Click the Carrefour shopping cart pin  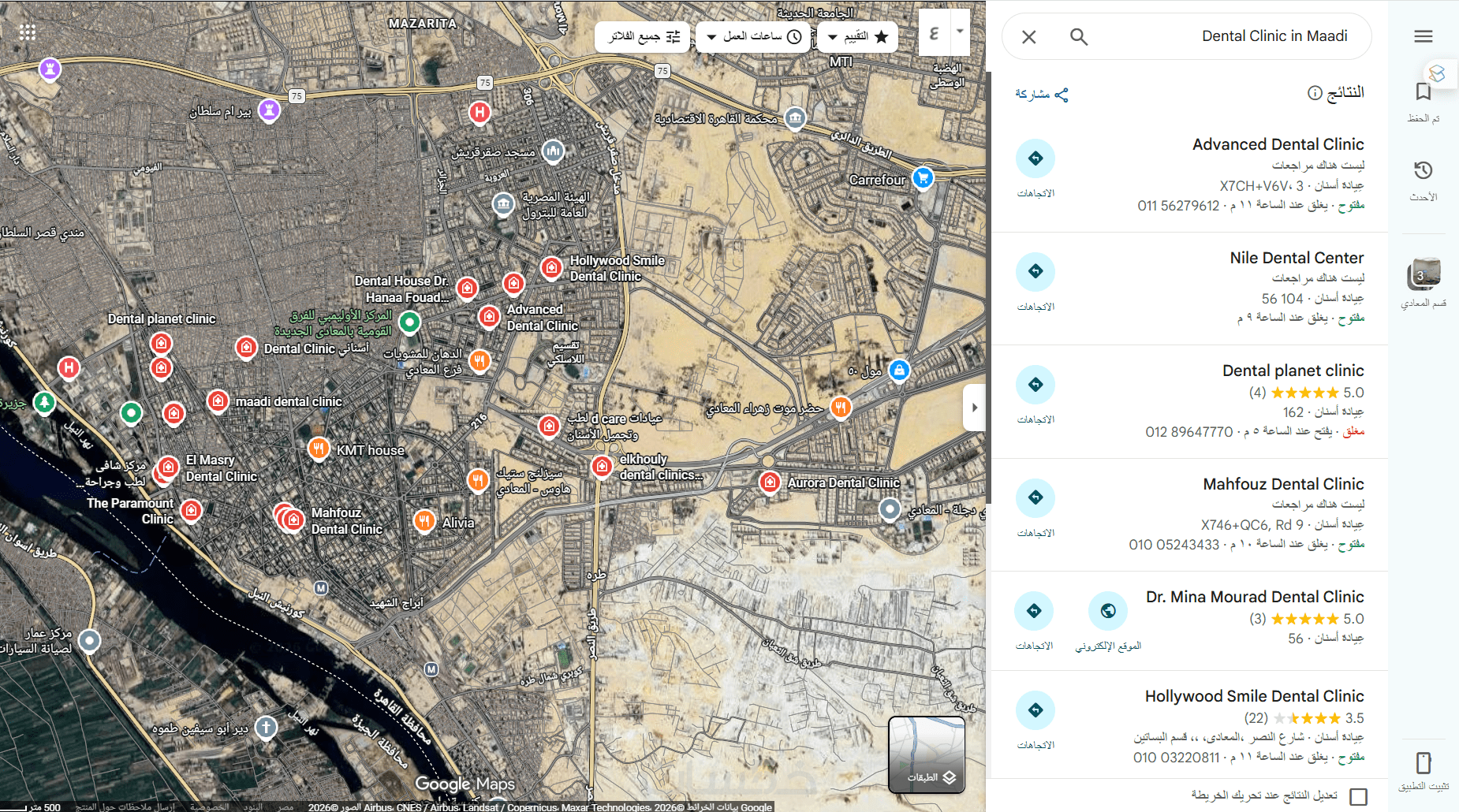coord(923,178)
